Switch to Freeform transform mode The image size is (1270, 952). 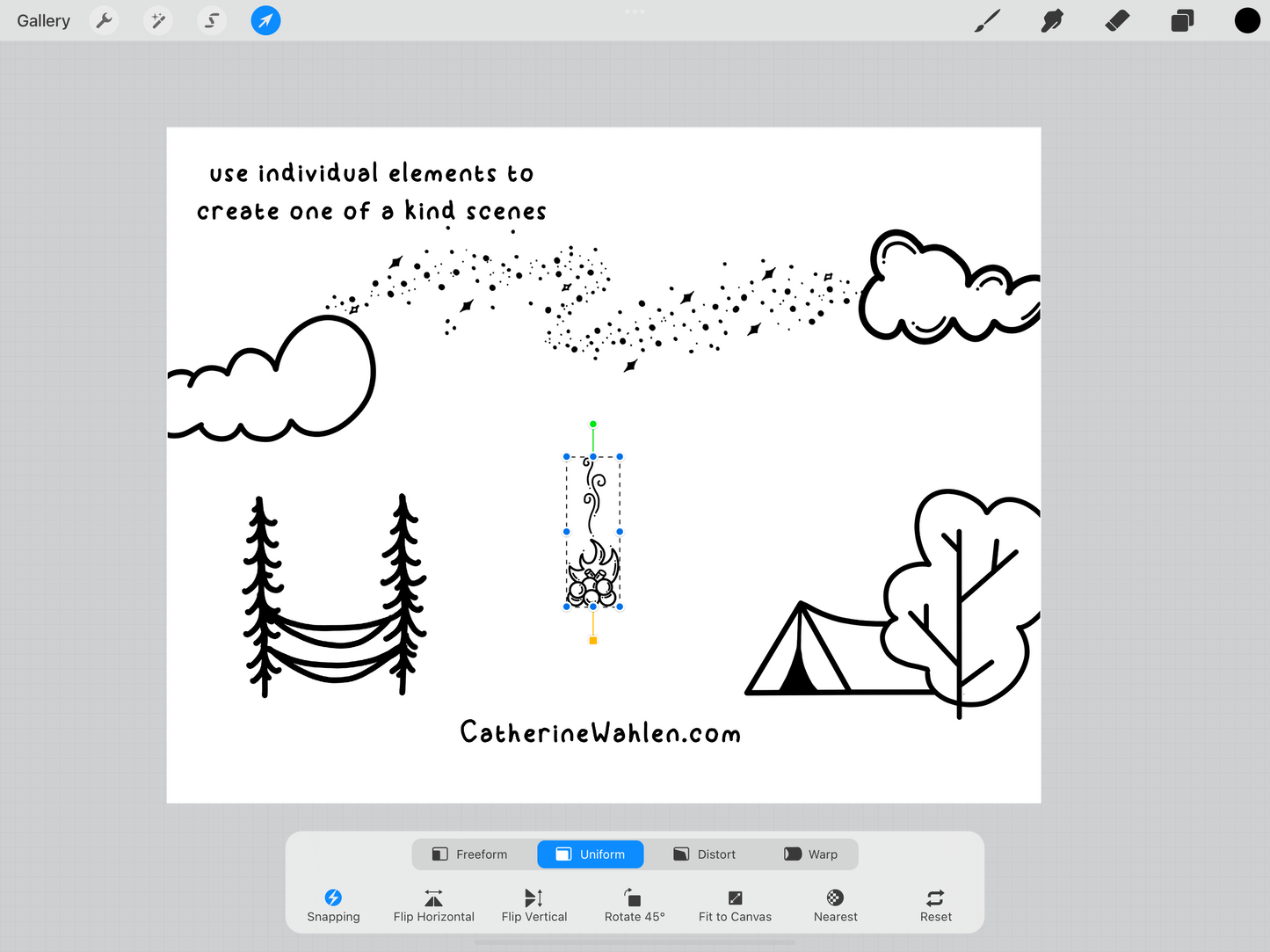[x=470, y=854]
